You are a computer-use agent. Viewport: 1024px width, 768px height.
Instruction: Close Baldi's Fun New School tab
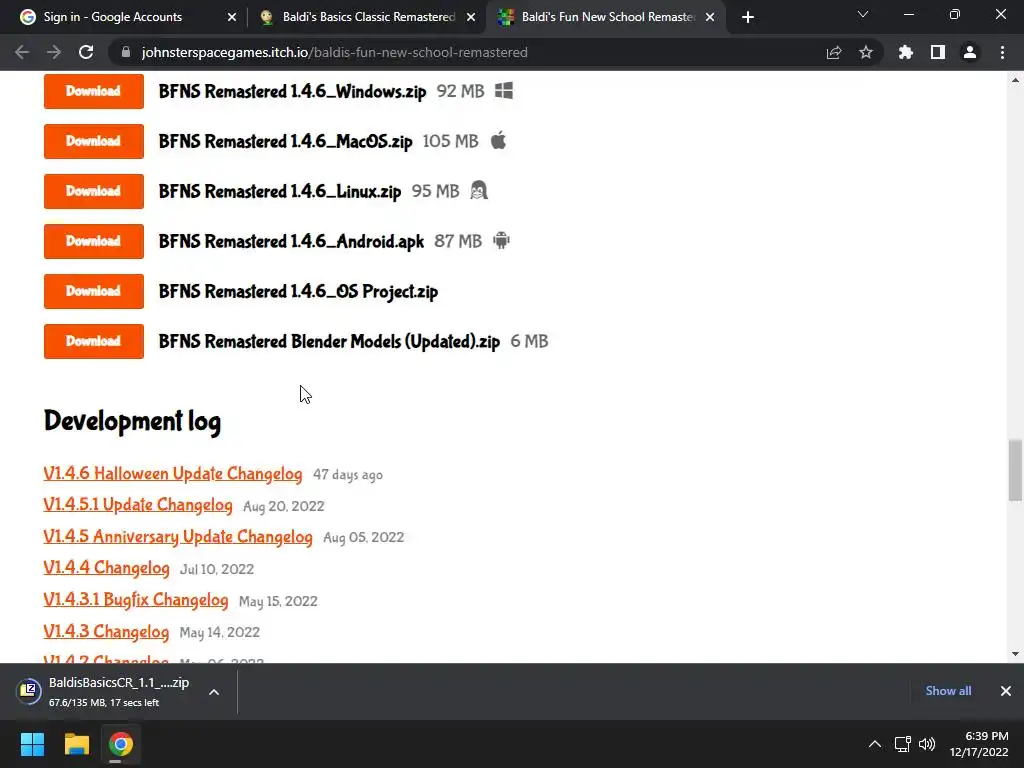[x=710, y=17]
